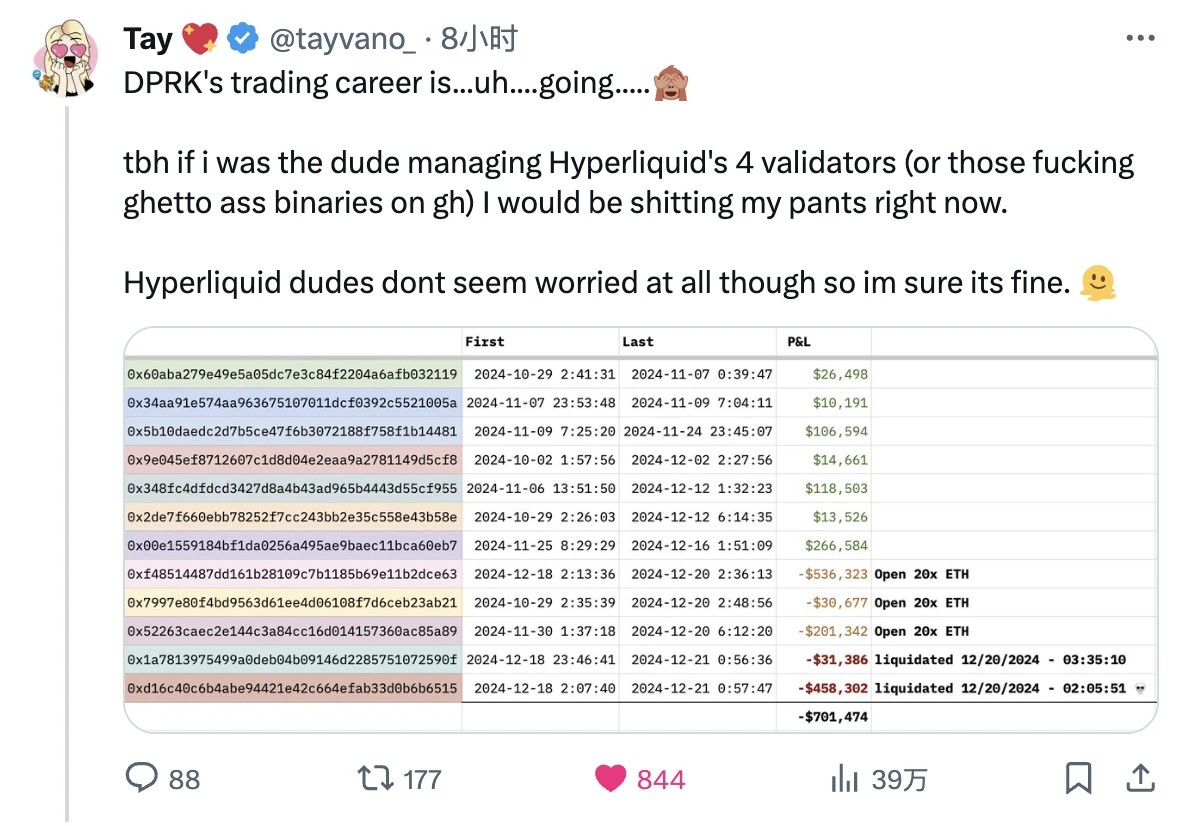The image size is (1180, 826).
Task: Click the display name Tay
Action: tap(148, 40)
